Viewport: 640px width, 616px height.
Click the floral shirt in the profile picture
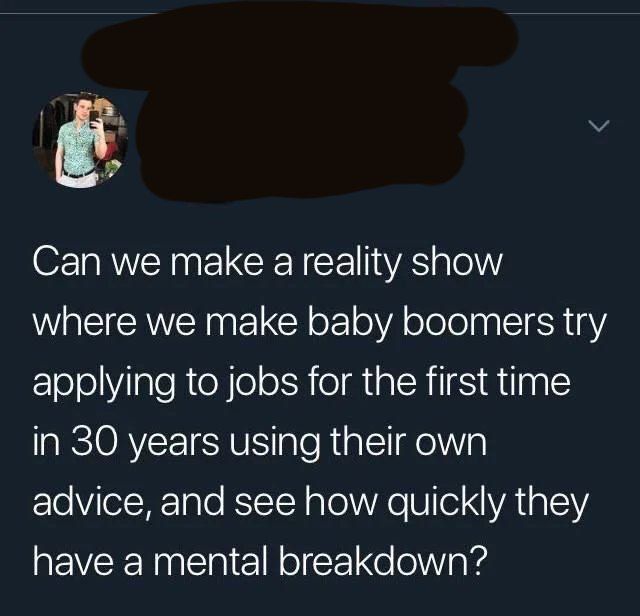click(x=78, y=147)
